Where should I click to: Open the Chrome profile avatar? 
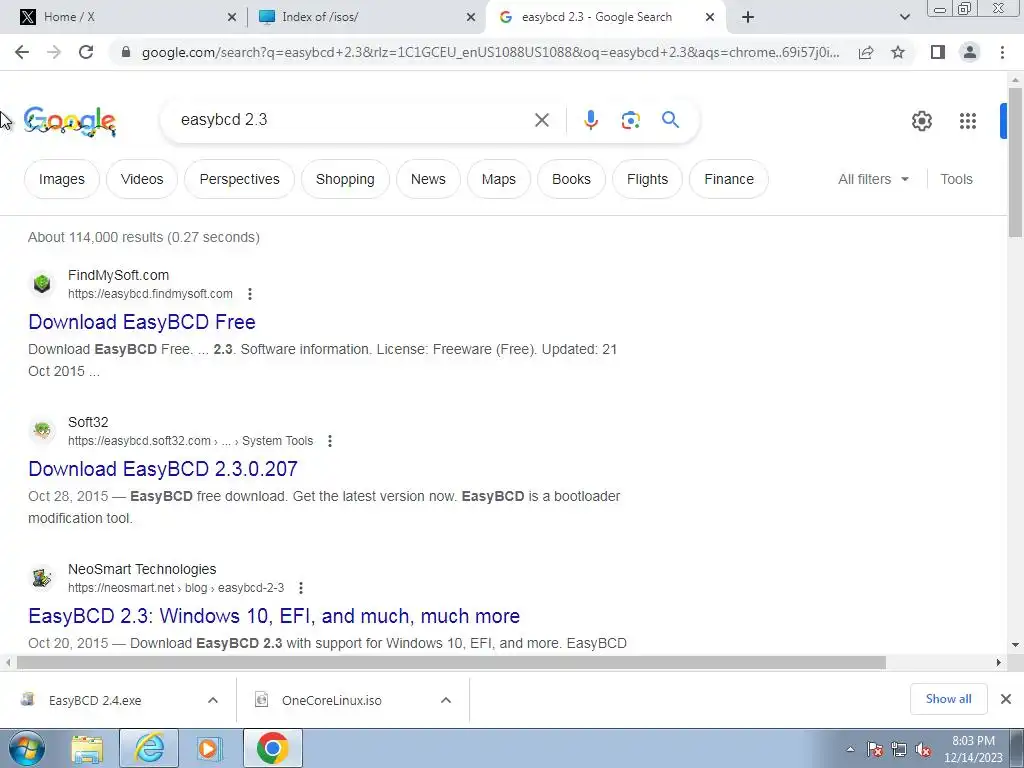[970, 52]
